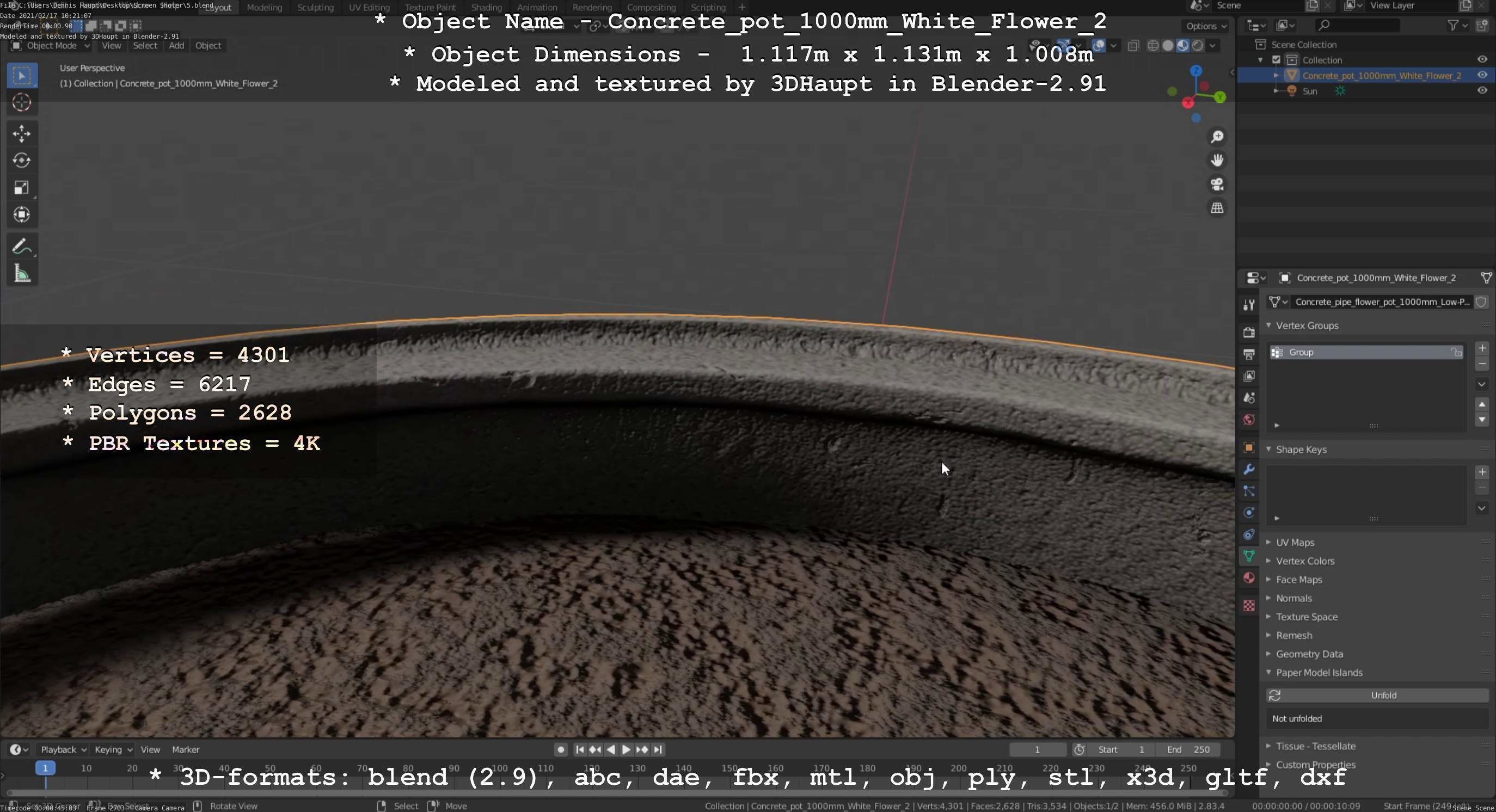
Task: Open the Modifier properties wrench tab
Action: (1249, 469)
